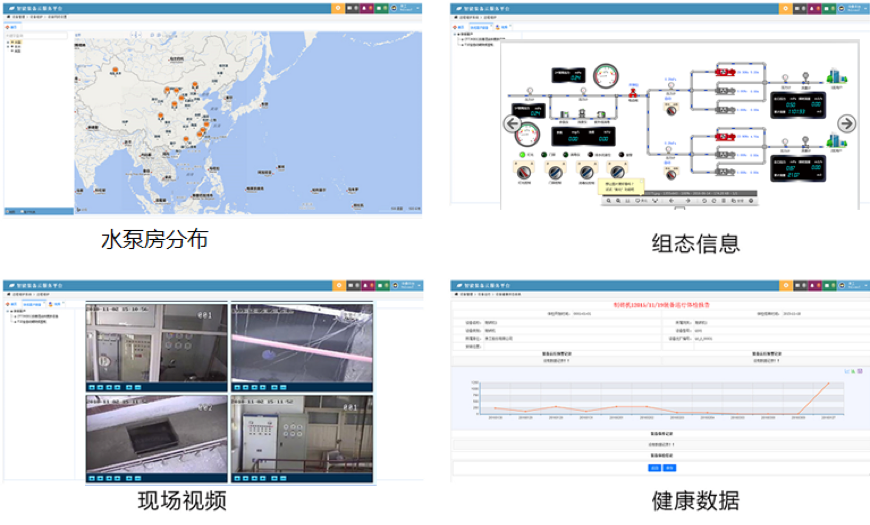Screen dimensions: 870x525
Task: Click last control button under top-left video
Action: pyautogui.click(x=138, y=387)
